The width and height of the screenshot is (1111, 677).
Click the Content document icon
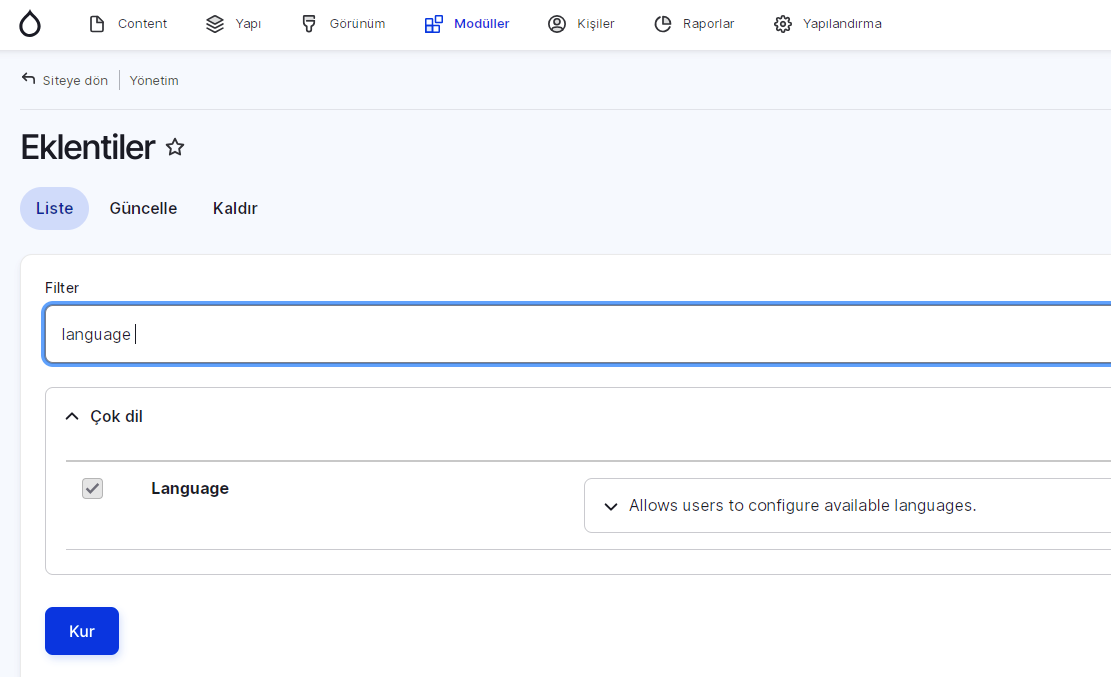point(97,24)
